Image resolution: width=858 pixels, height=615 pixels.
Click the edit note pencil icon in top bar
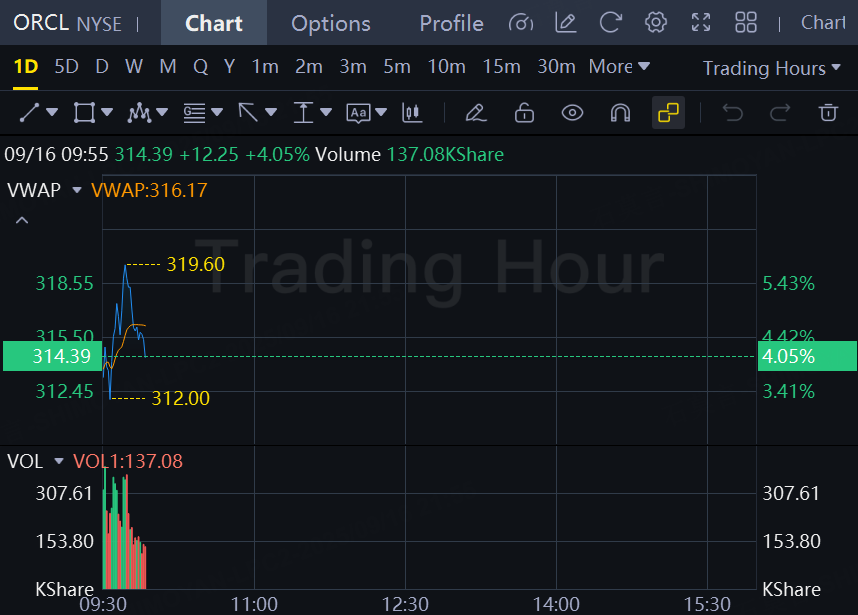click(565, 23)
